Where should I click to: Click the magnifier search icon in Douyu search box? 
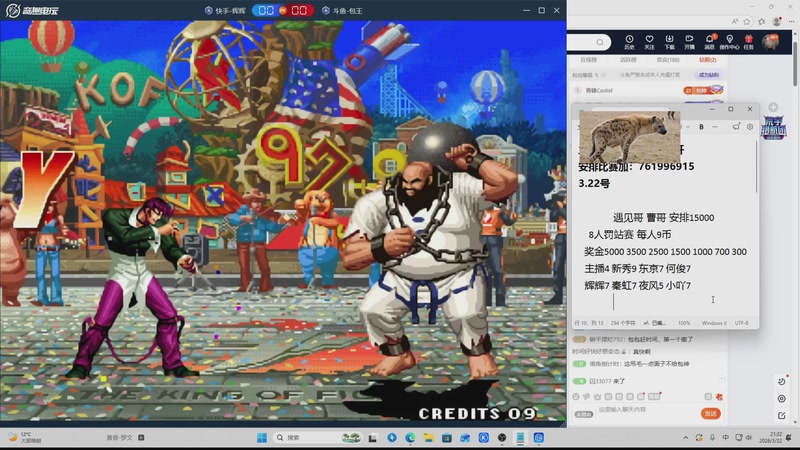600,42
